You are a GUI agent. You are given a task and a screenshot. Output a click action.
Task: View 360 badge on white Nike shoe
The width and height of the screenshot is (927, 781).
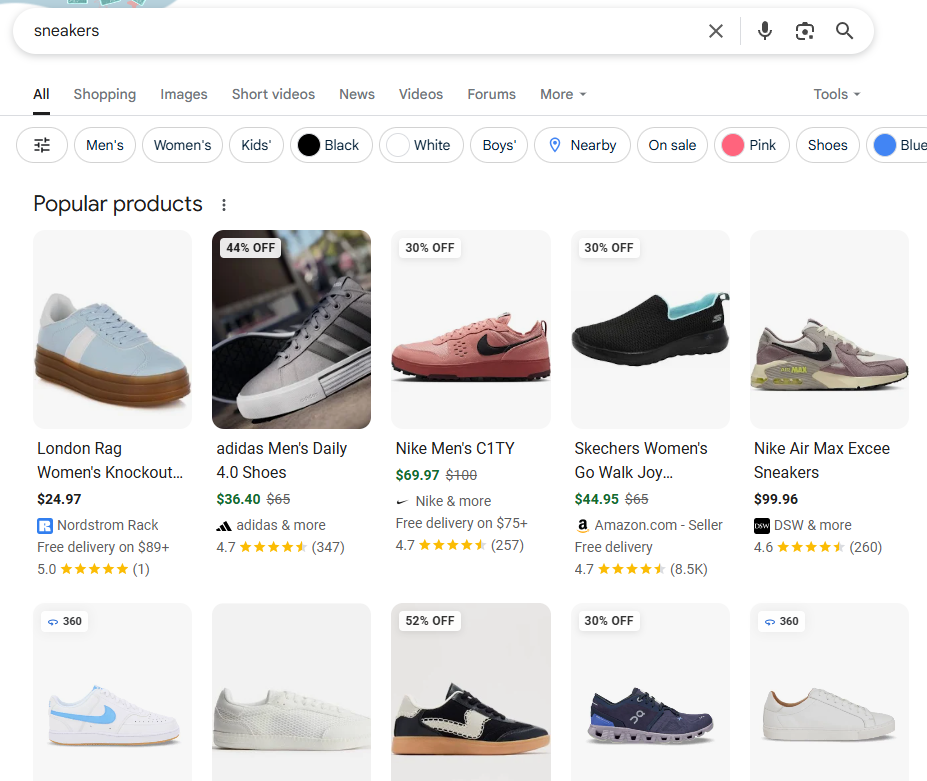tap(64, 621)
